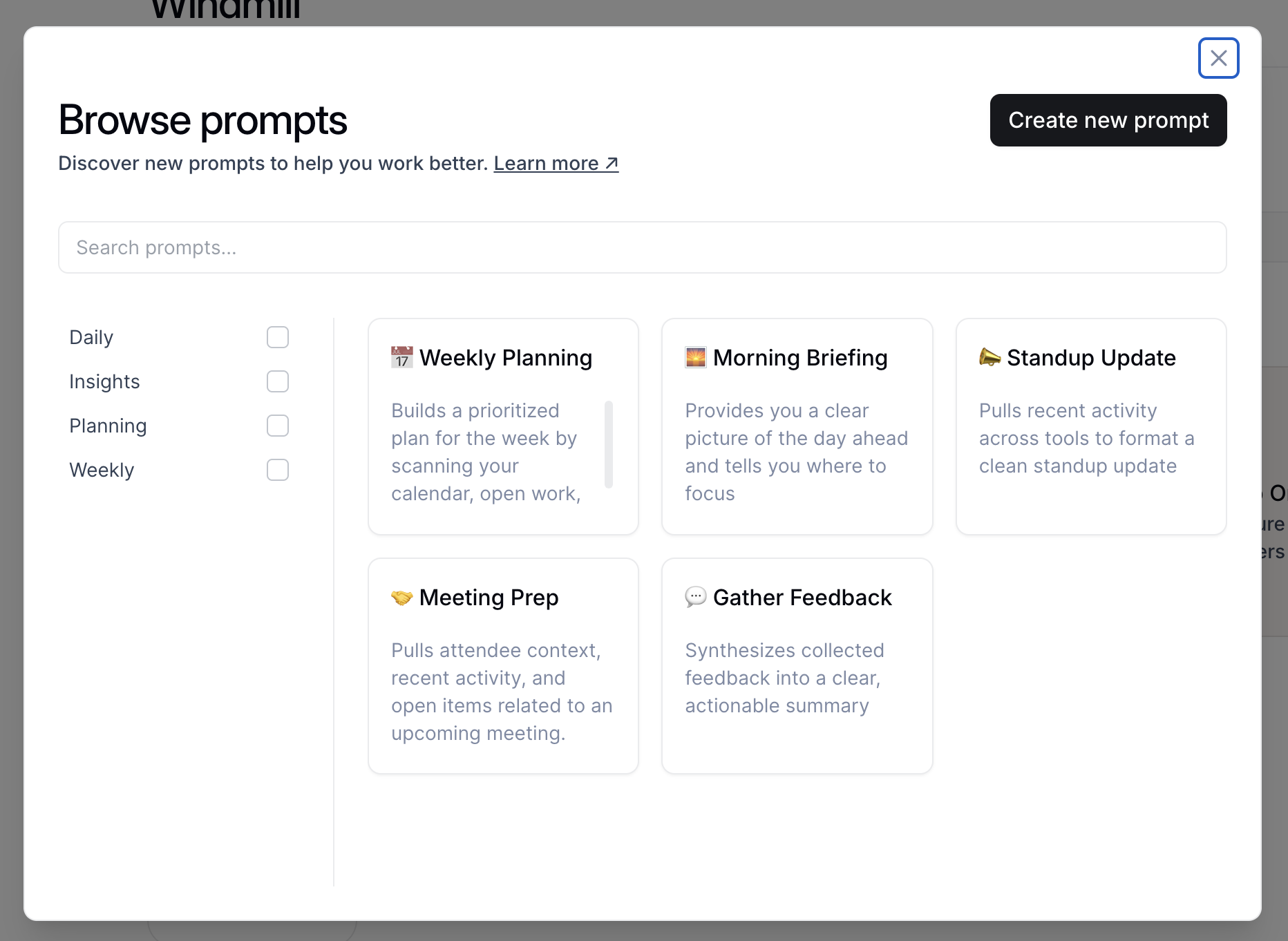Check the Insights filter

coord(278,381)
